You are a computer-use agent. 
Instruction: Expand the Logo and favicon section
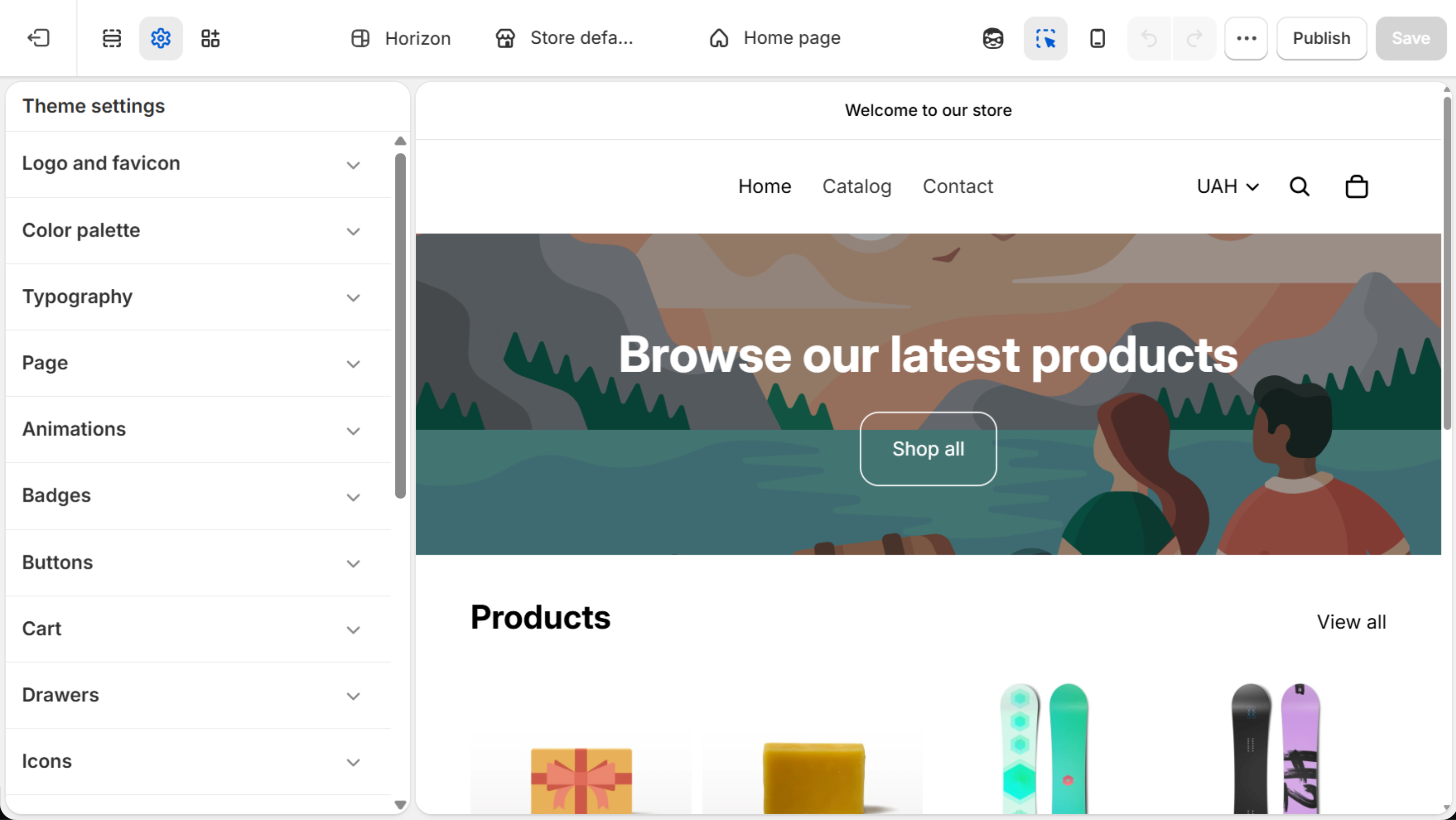(x=198, y=164)
